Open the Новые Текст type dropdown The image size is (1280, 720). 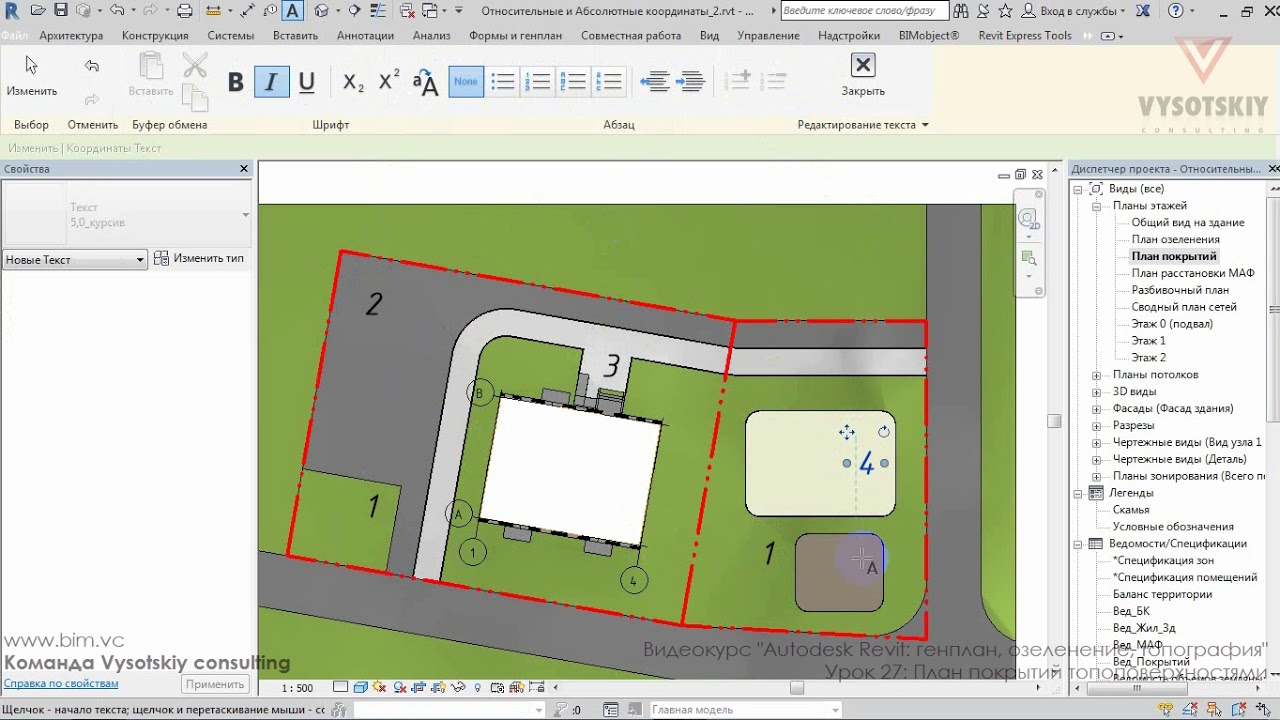(x=75, y=260)
